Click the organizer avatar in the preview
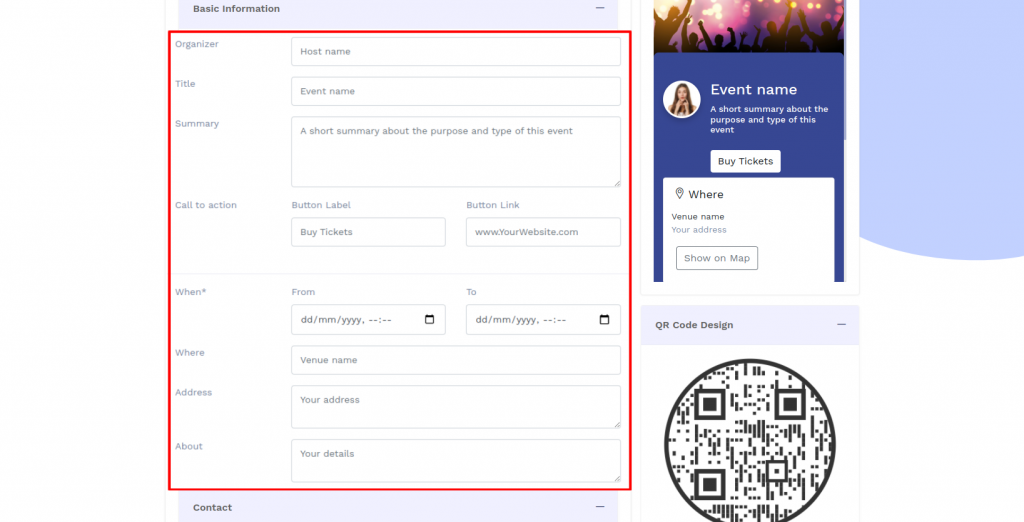1024x522 pixels. click(682, 100)
